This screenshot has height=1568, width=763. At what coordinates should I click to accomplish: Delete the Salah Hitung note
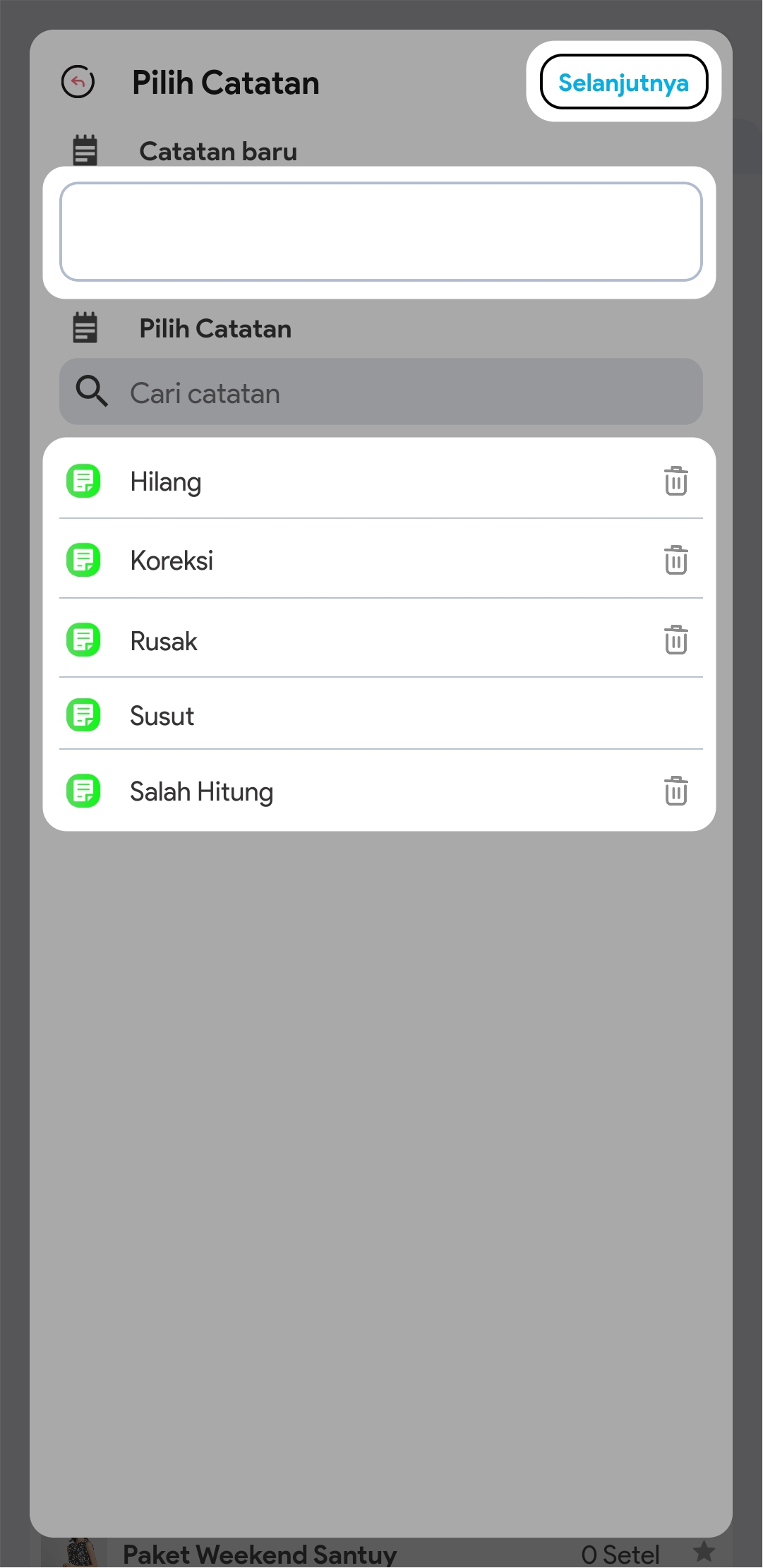[675, 791]
